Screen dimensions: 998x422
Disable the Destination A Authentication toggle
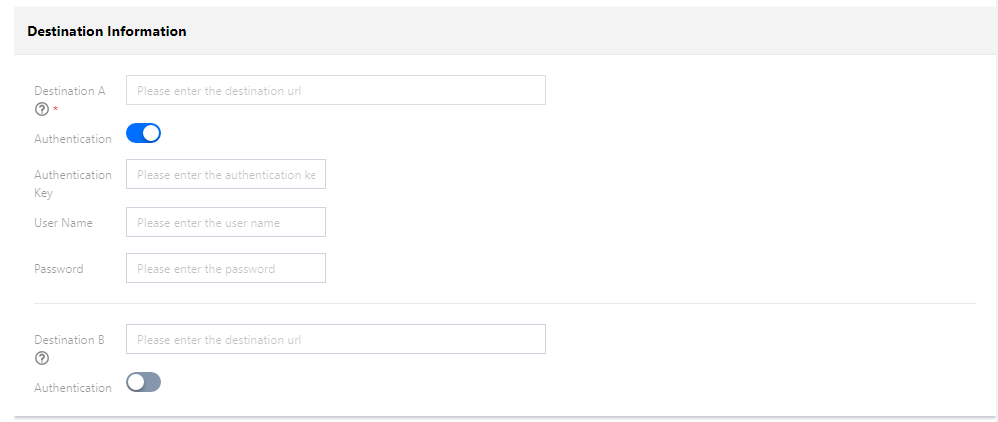tap(143, 133)
